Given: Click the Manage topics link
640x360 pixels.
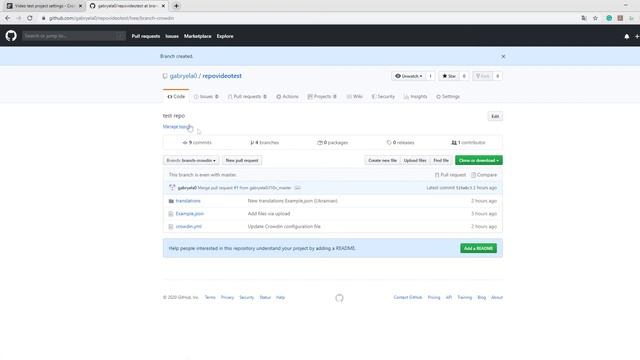Looking at the screenshot, I should [177, 127].
